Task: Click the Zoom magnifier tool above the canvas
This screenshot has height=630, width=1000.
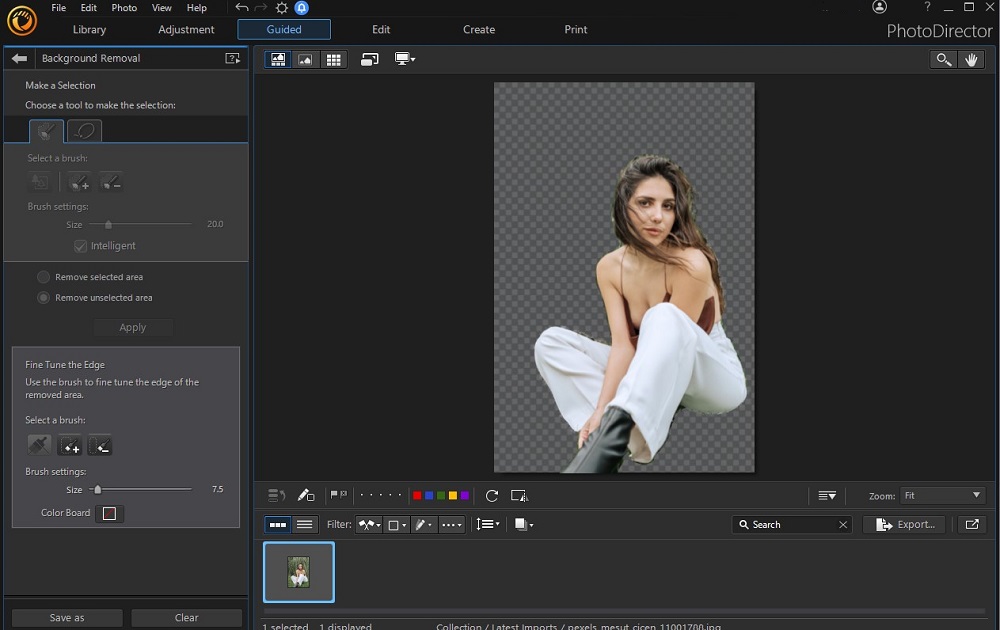Action: point(941,59)
